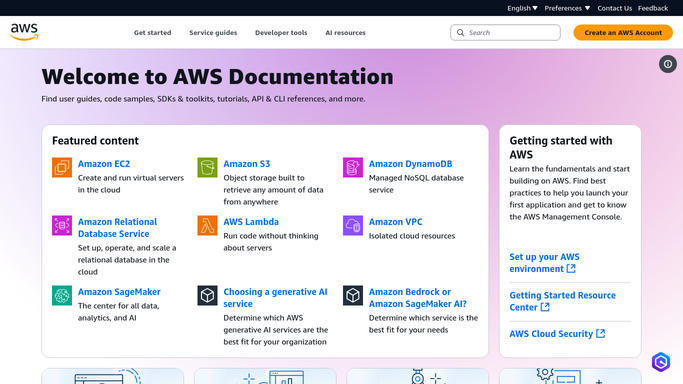Open the chat assistant hexagon icon
This screenshot has width=683, height=384.
coord(661,362)
